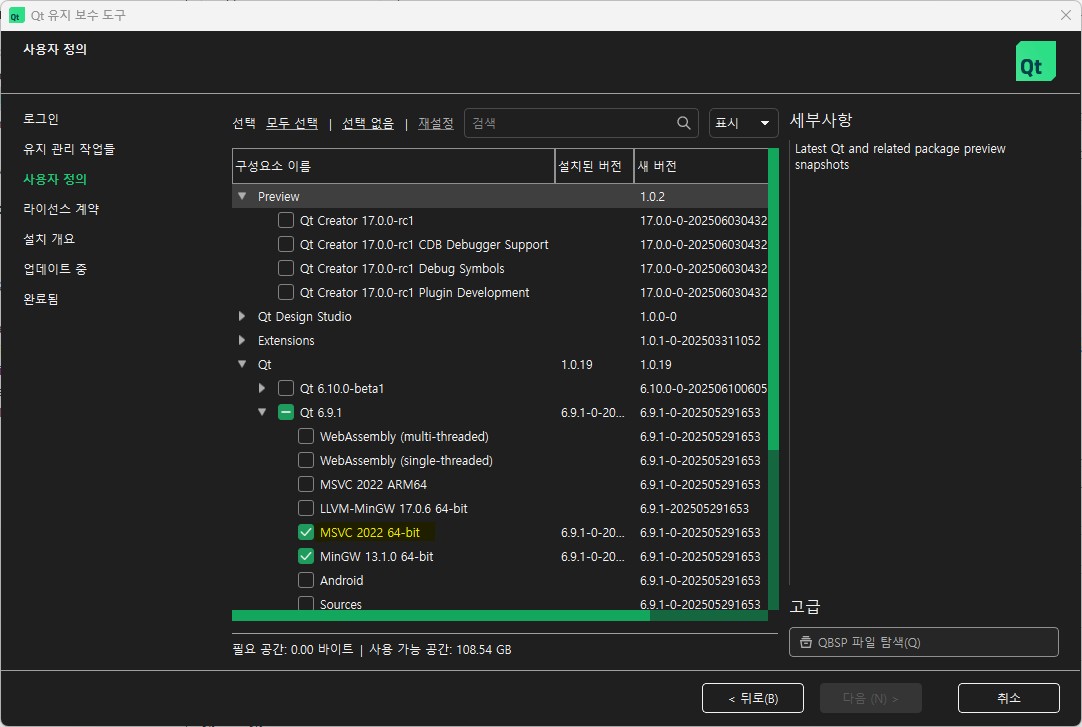Click the QBSP 파일 탐색(Q) button
Image resolution: width=1082 pixels, height=727 pixels.
point(923,642)
